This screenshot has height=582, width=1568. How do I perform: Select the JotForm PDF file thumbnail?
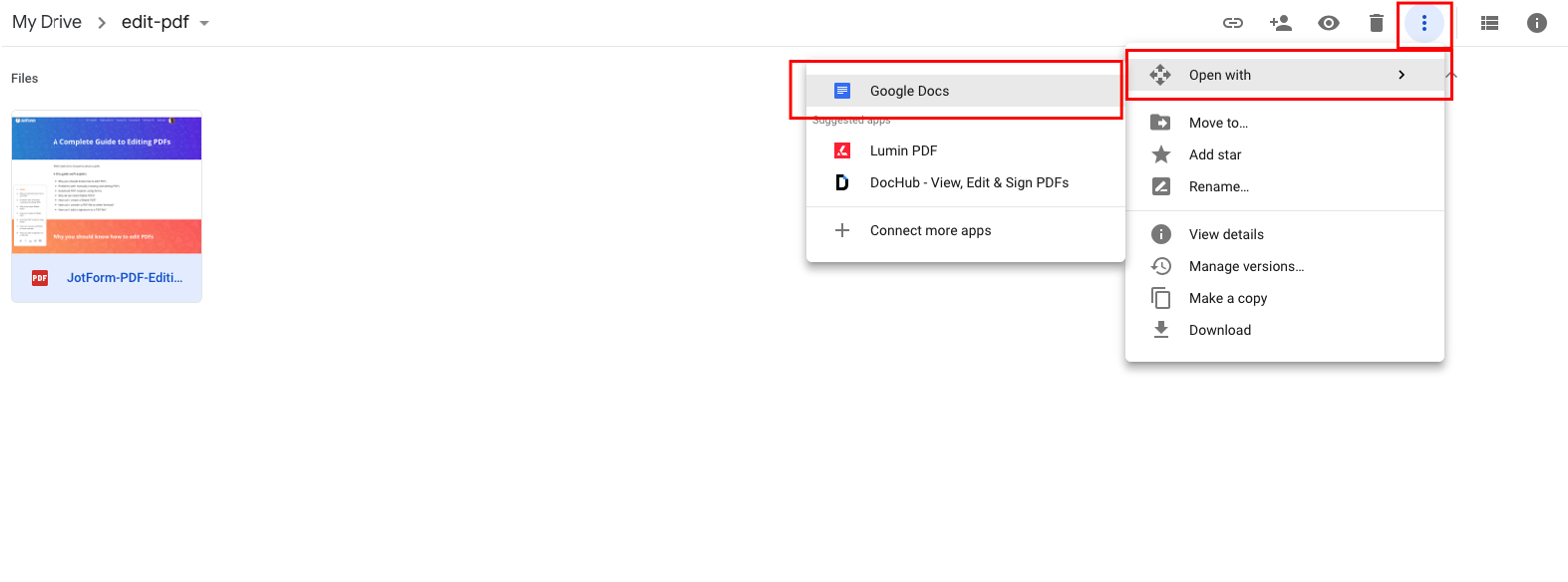coord(107,184)
